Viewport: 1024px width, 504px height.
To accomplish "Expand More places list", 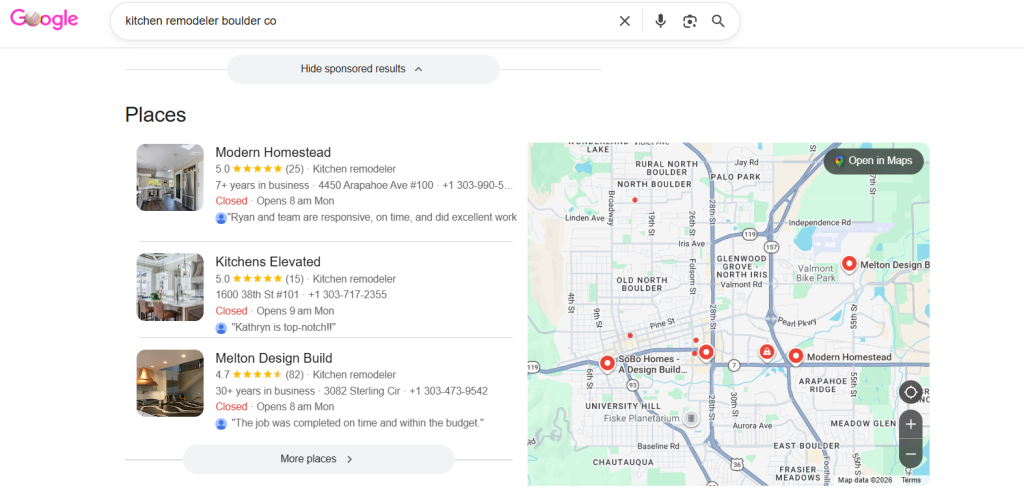I will coord(318,459).
